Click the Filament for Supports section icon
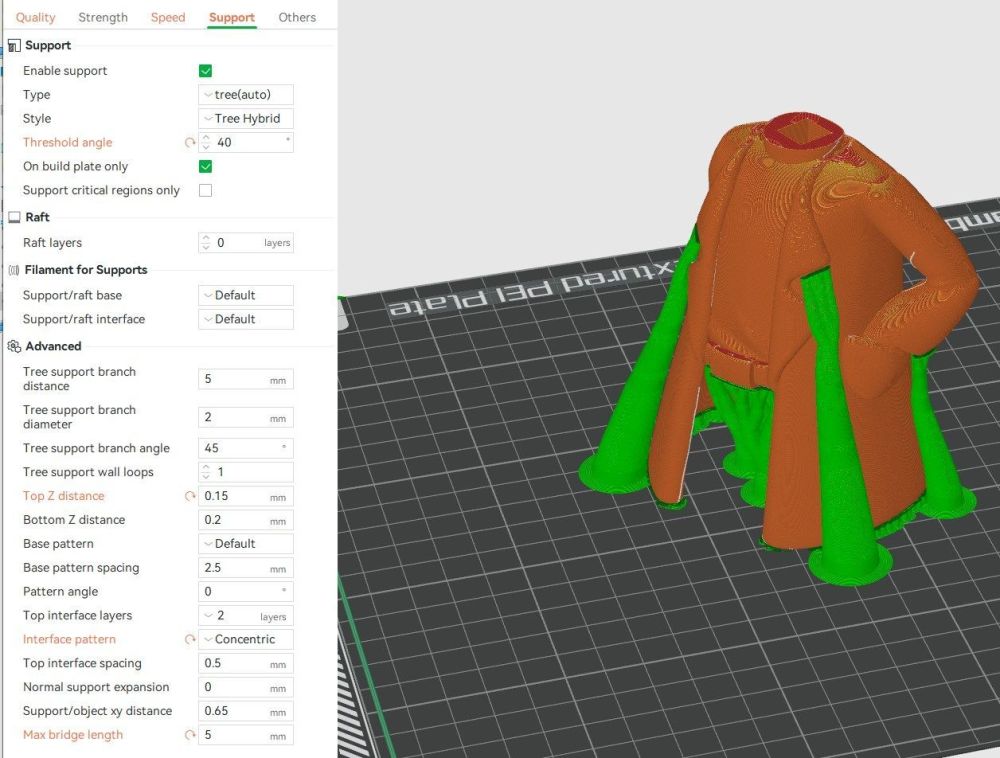 [x=14, y=270]
